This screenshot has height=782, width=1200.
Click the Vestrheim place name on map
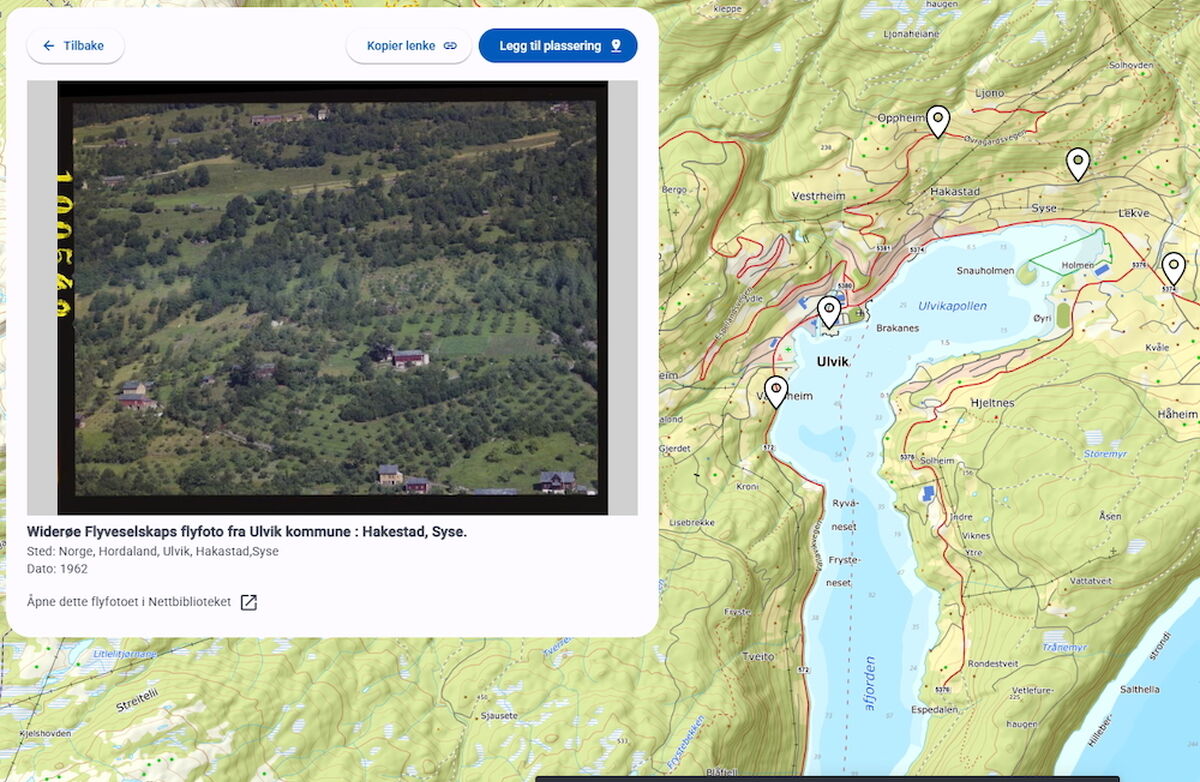pos(820,197)
